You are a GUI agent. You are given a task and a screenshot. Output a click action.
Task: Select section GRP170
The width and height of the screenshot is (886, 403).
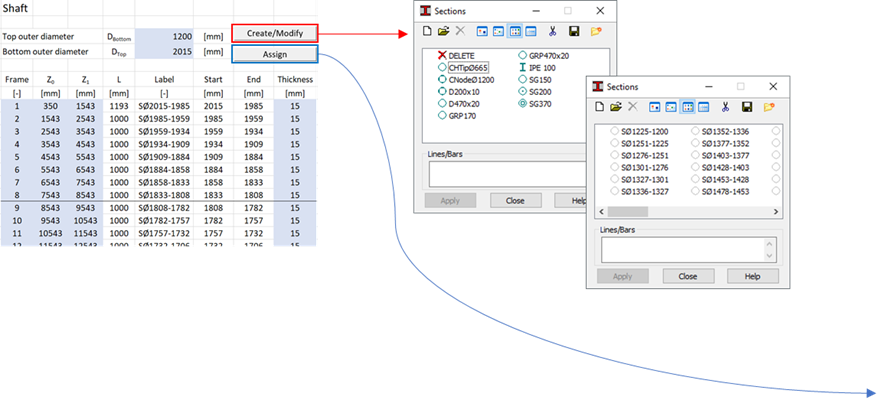pyautogui.click(x=457, y=116)
